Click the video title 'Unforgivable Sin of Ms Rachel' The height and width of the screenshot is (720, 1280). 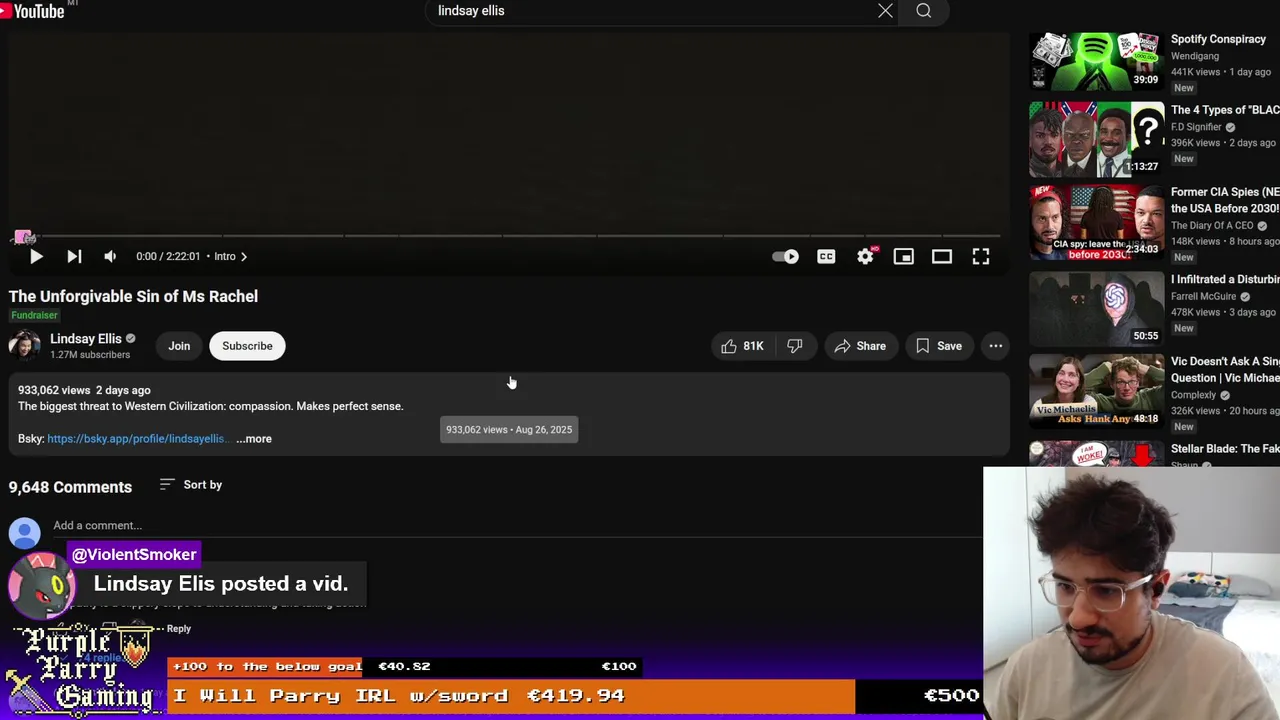[133, 297]
